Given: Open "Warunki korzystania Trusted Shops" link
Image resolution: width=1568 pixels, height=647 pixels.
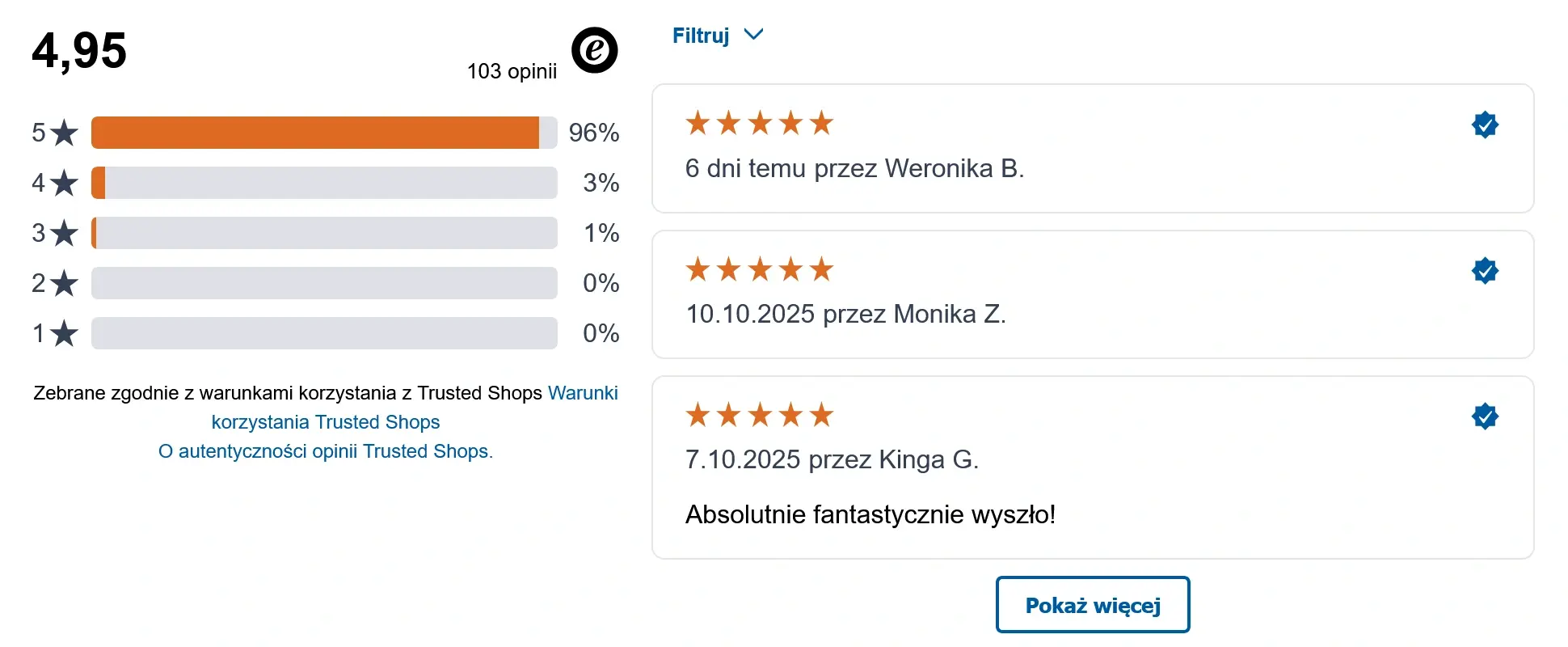Looking at the screenshot, I should pos(326,421).
